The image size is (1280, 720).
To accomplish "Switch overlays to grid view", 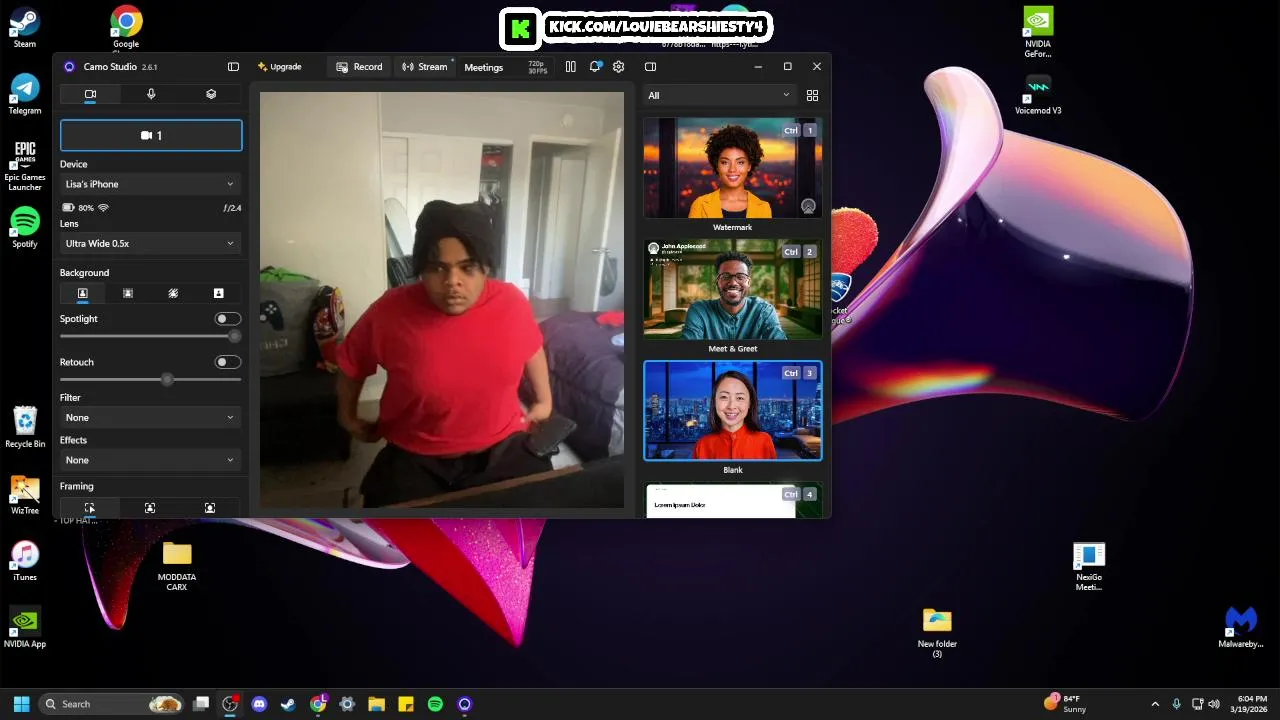I will (812, 95).
